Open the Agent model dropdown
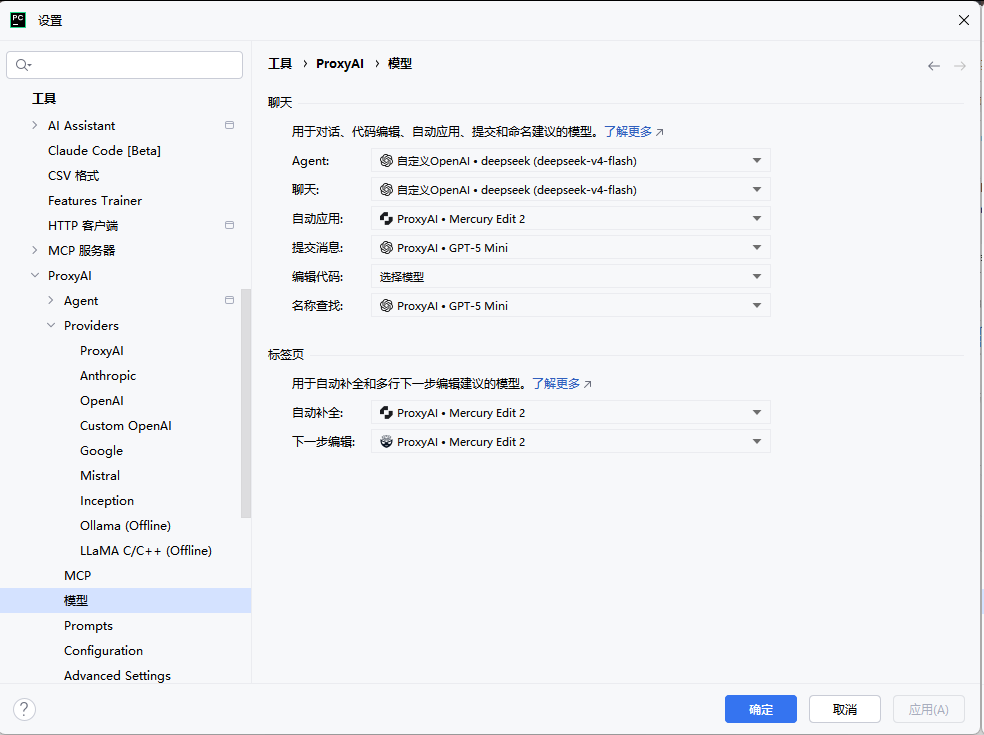Image resolution: width=984 pixels, height=735 pixels. point(570,161)
